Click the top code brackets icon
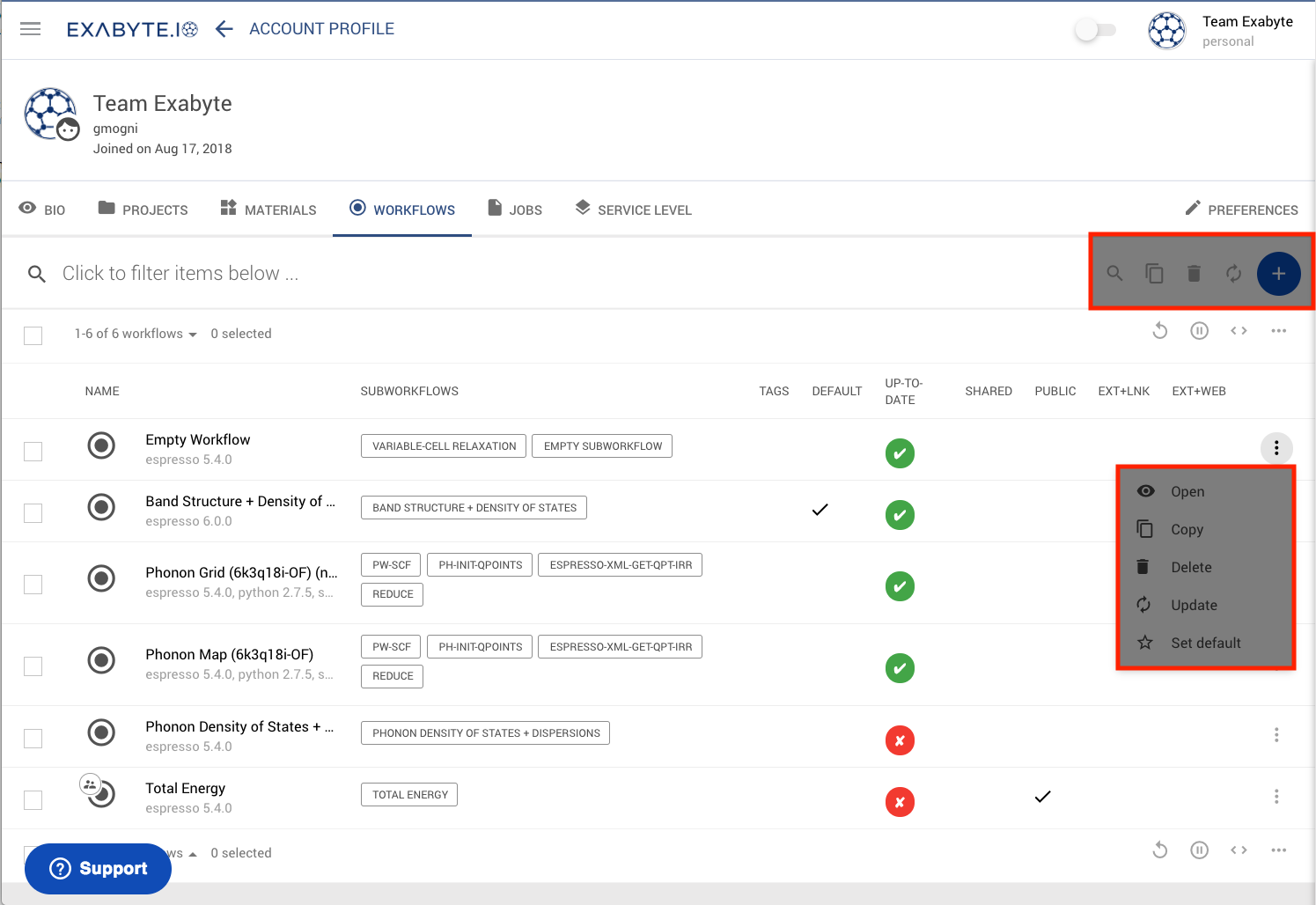 [1239, 331]
